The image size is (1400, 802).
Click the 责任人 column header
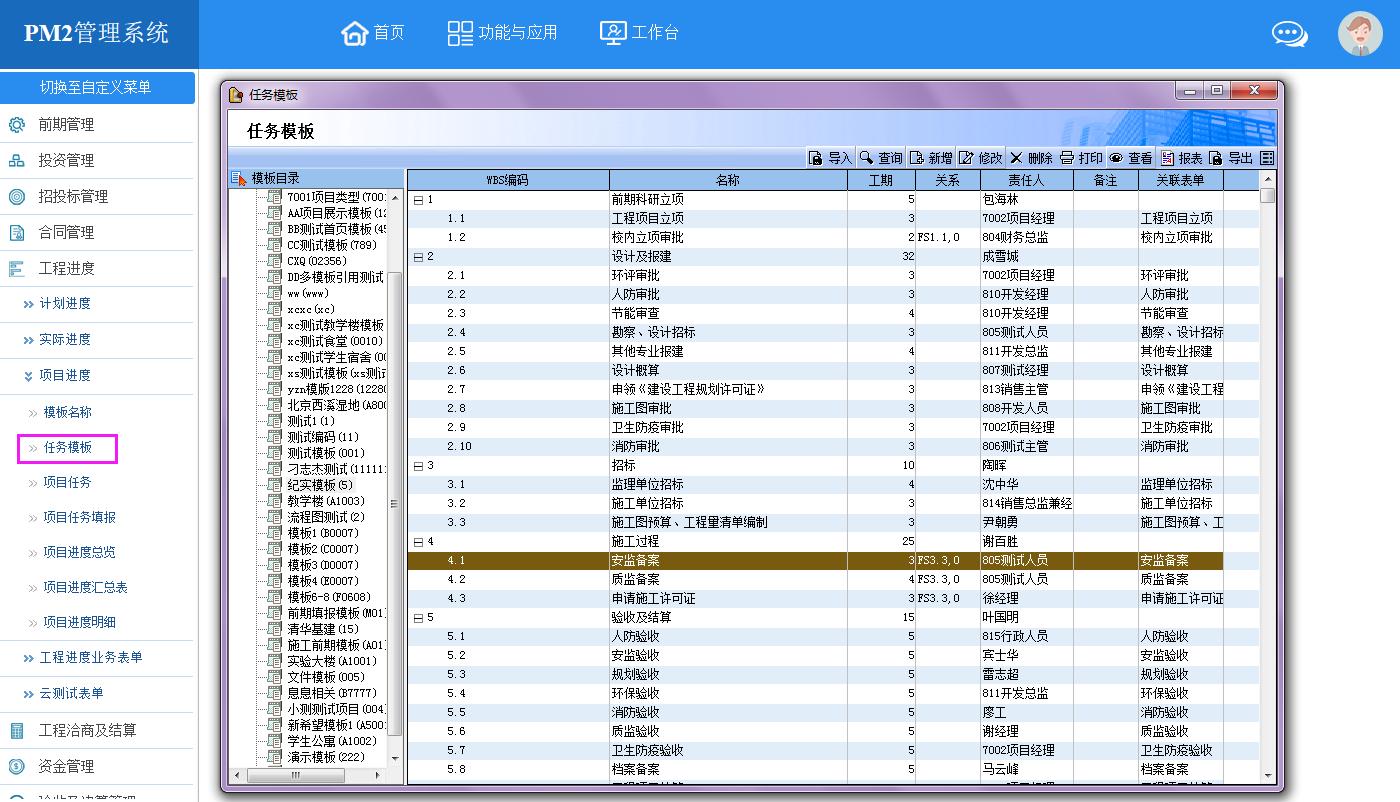[1026, 181]
